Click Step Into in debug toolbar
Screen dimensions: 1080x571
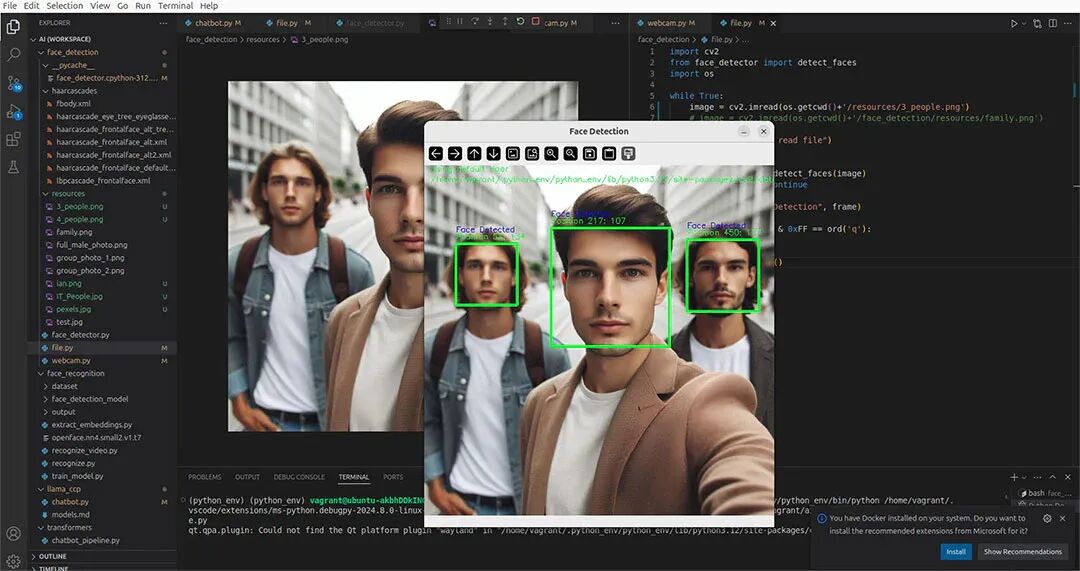490,22
